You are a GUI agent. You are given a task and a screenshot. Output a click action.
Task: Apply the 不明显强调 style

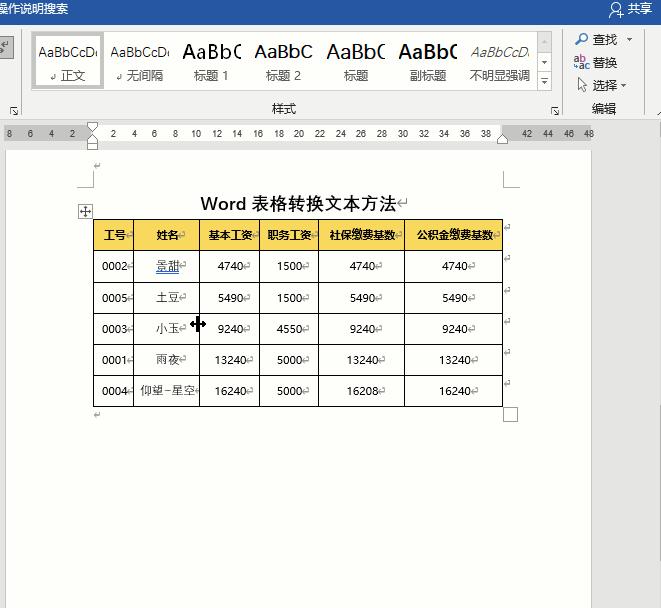500,61
